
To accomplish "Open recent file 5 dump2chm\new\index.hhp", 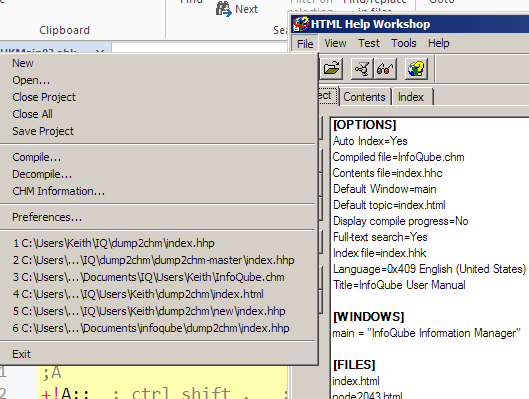I will tap(158, 311).
